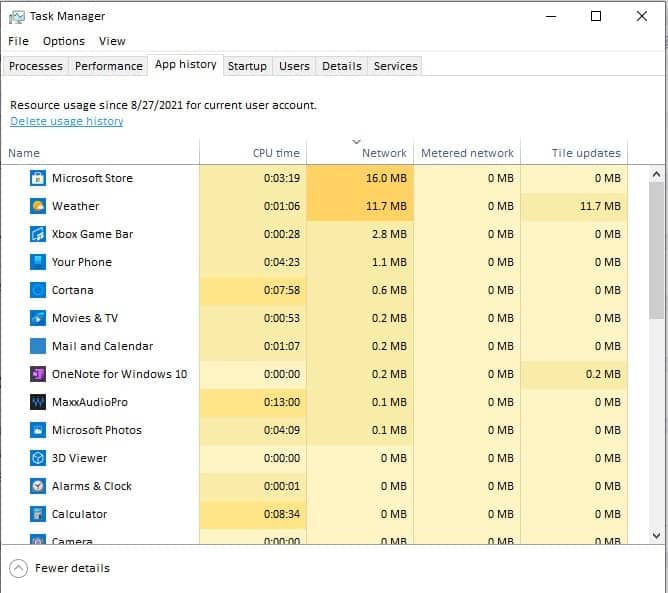Switch to the Users tab
This screenshot has width=668, height=593.
tap(294, 66)
